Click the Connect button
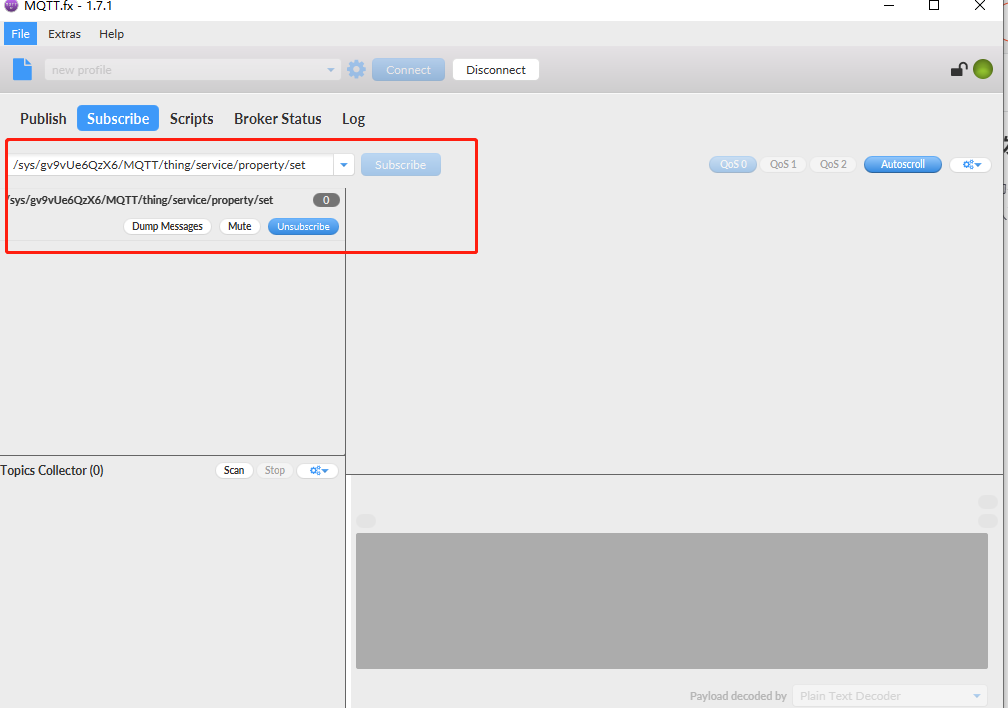 pyautogui.click(x=408, y=69)
